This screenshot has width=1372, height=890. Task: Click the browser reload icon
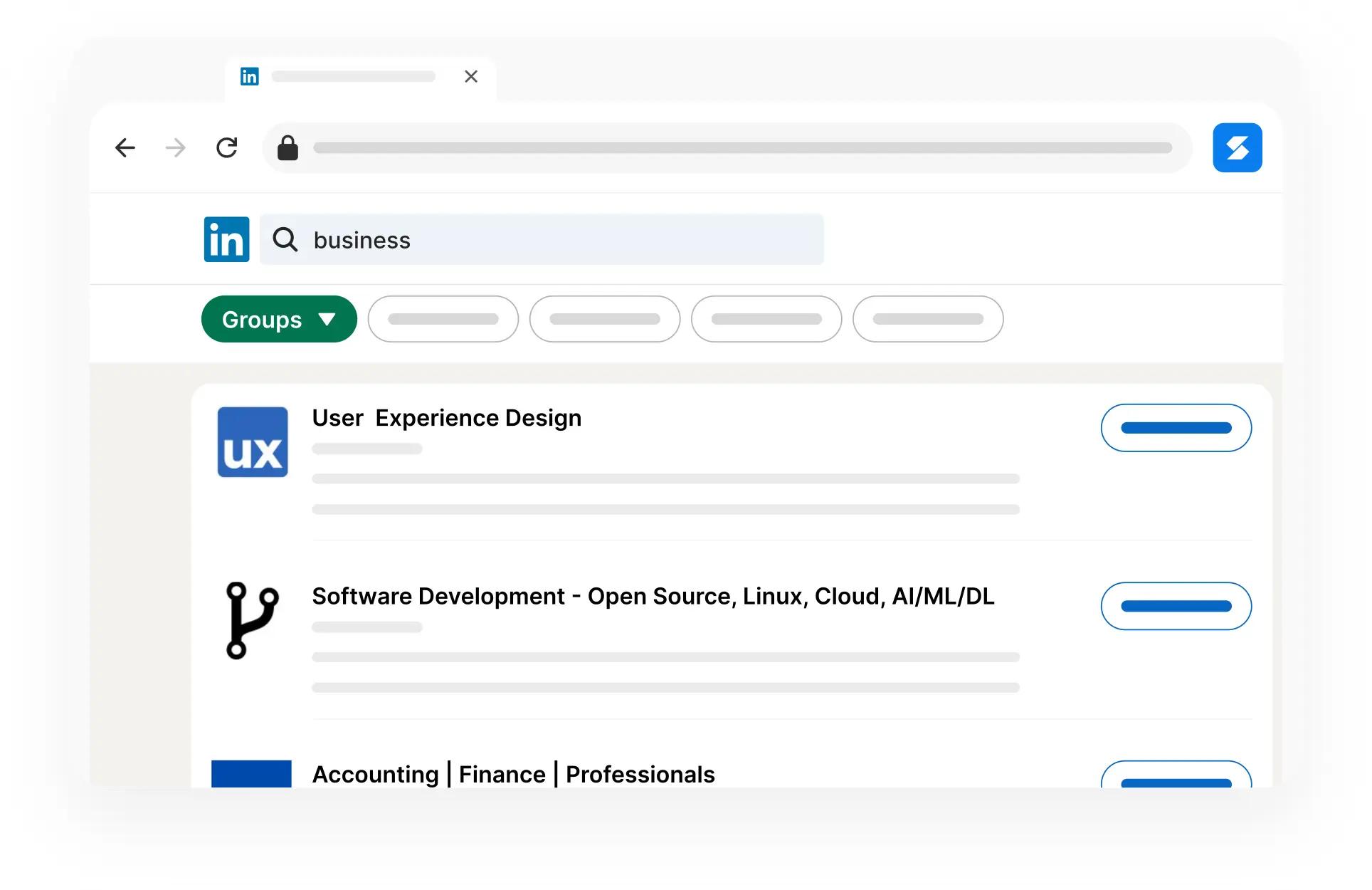click(227, 147)
